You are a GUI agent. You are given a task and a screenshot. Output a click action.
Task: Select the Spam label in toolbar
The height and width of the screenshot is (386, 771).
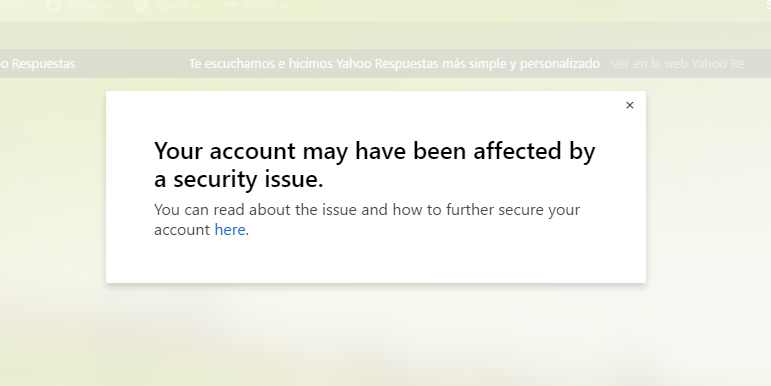[171, 5]
